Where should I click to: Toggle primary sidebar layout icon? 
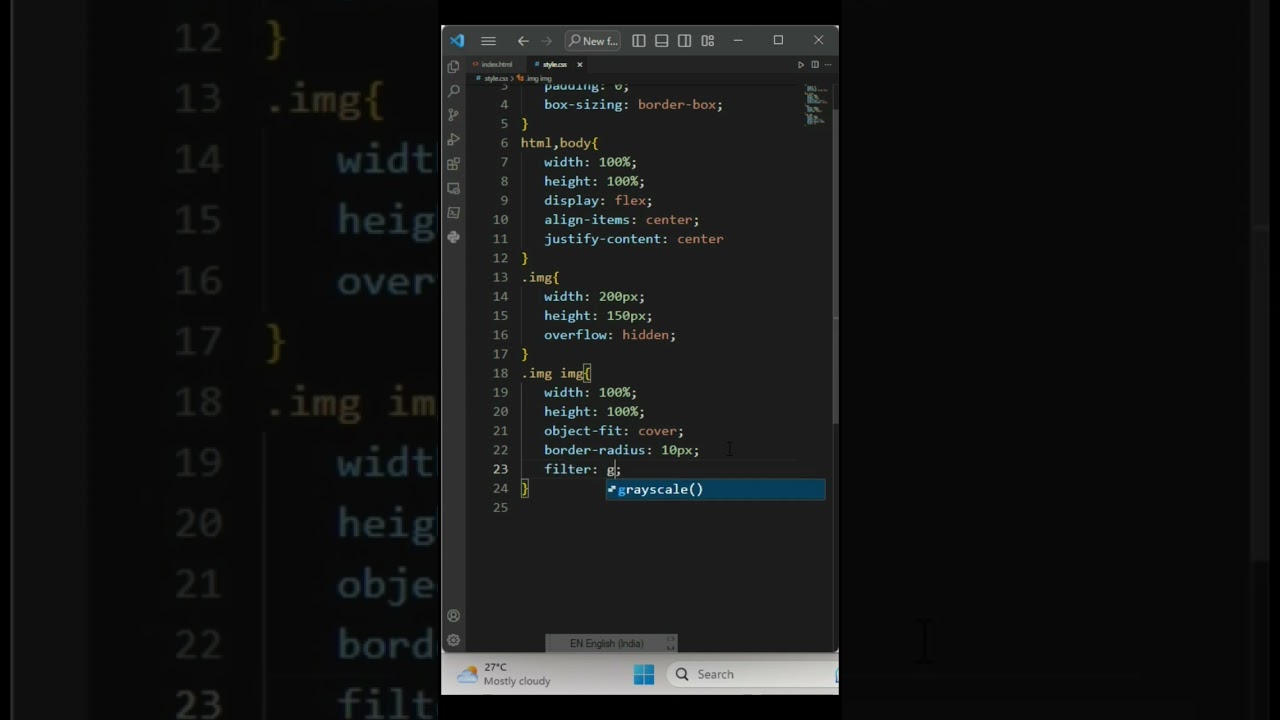pos(639,41)
